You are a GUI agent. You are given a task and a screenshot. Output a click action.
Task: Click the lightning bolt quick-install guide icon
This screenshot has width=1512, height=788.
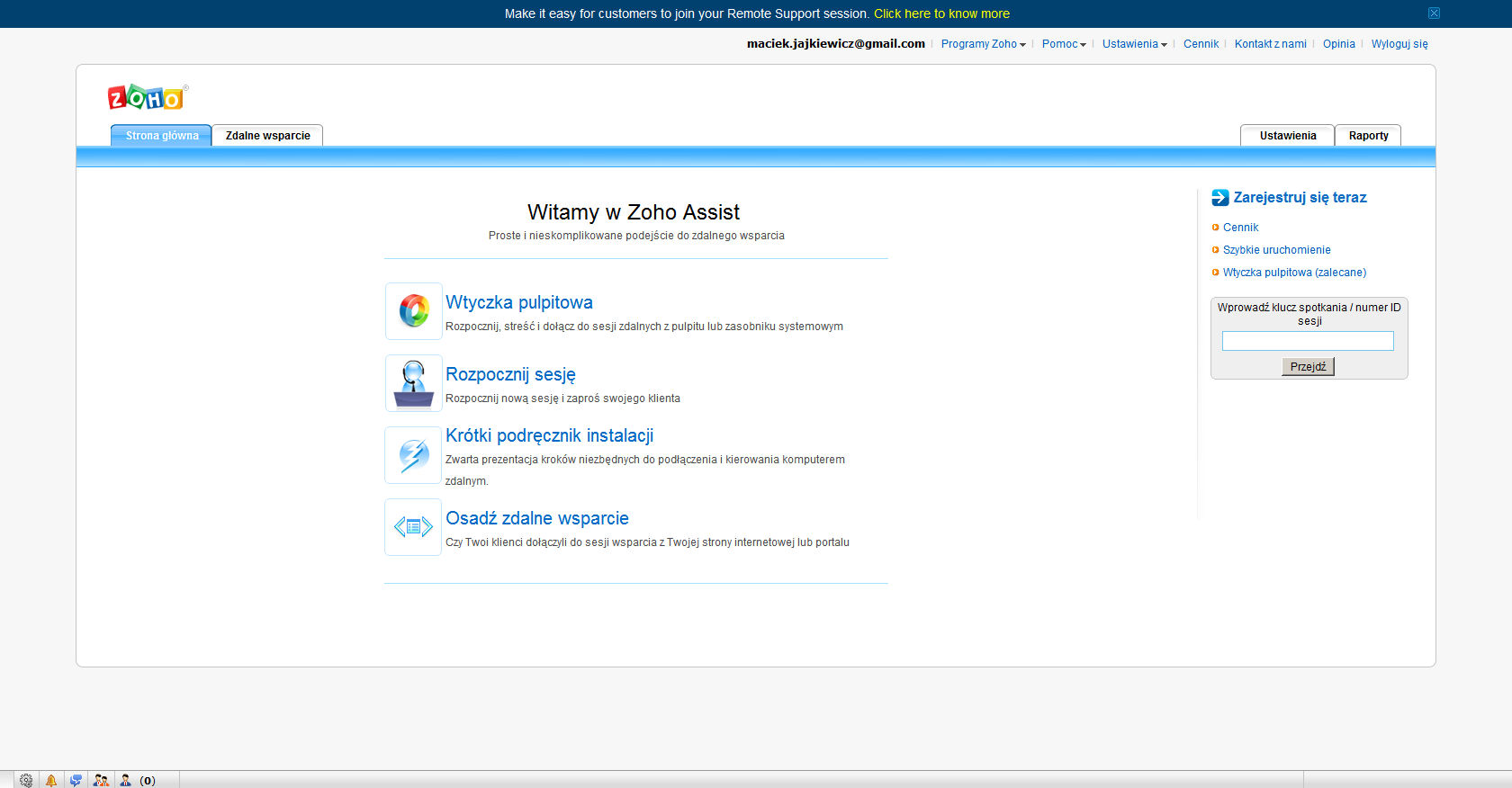pos(414,455)
